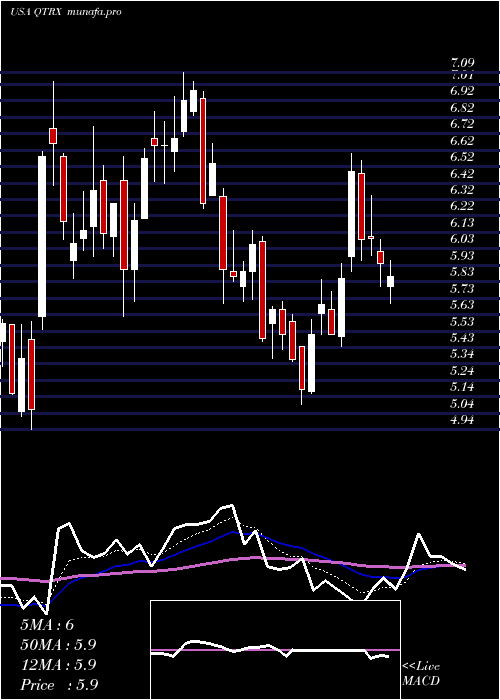Screen dimensions: 500x700
Task: Select the 6.92 price axis label
Action: click(x=462, y=91)
